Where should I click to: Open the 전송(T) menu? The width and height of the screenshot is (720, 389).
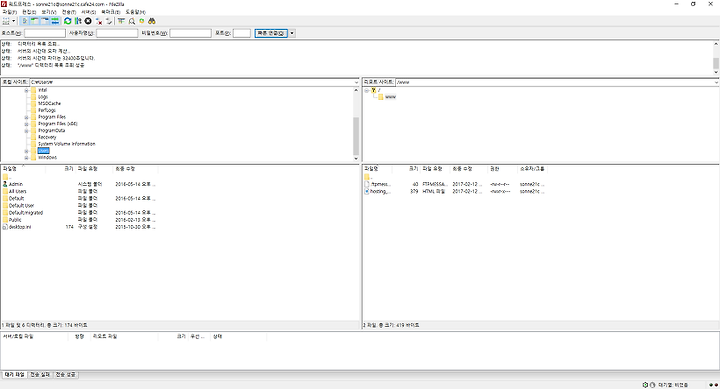point(69,12)
